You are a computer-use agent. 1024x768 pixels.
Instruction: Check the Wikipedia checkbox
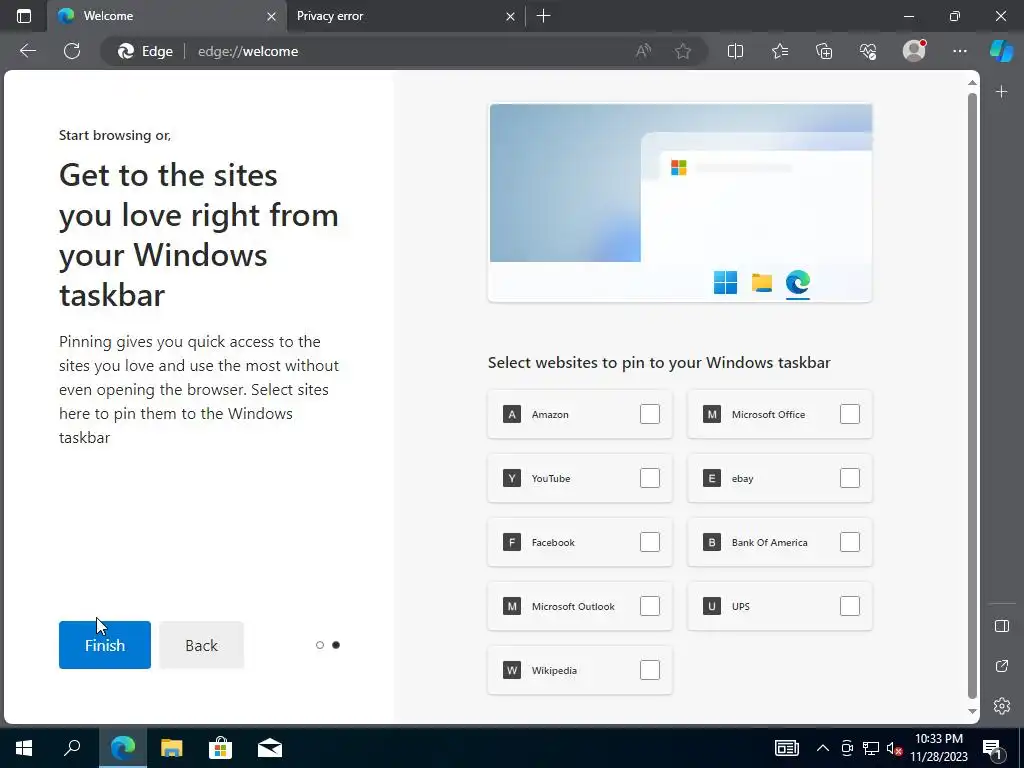point(650,670)
